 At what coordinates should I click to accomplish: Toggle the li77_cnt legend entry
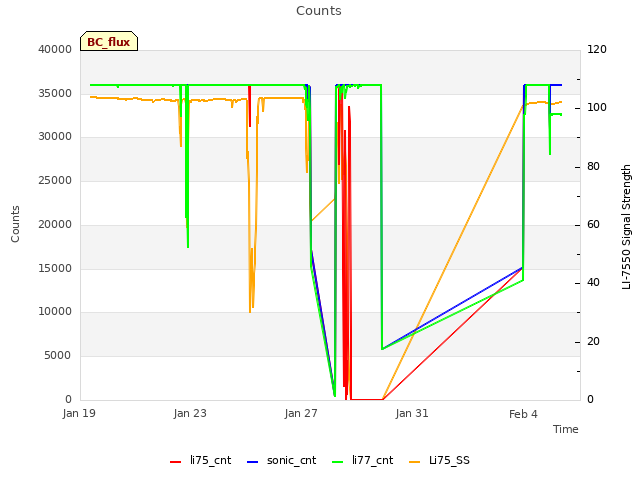(362, 460)
